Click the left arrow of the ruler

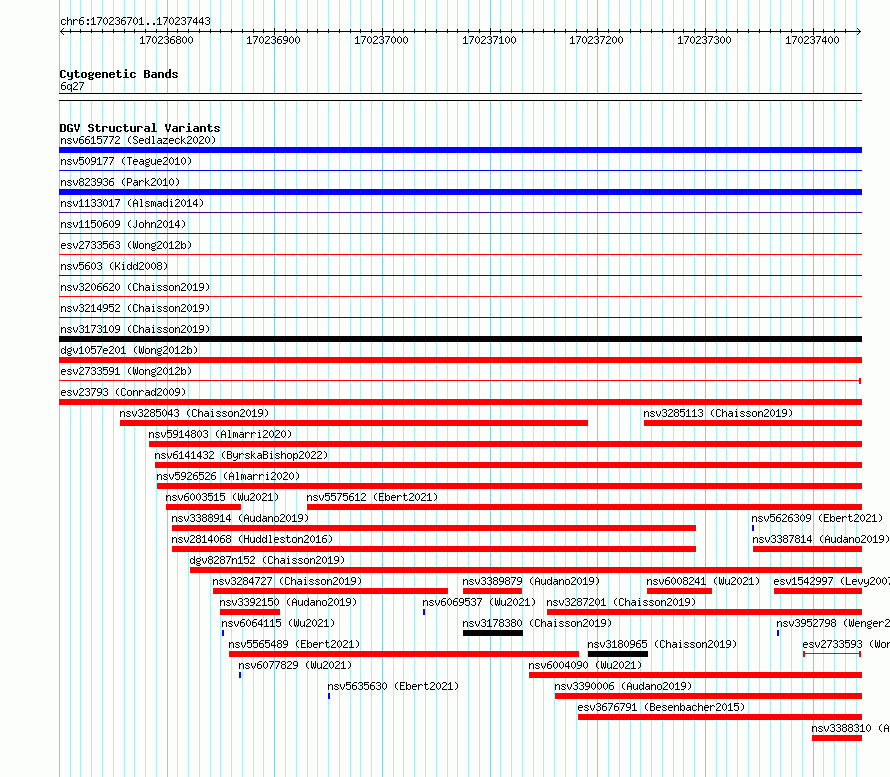(62, 32)
